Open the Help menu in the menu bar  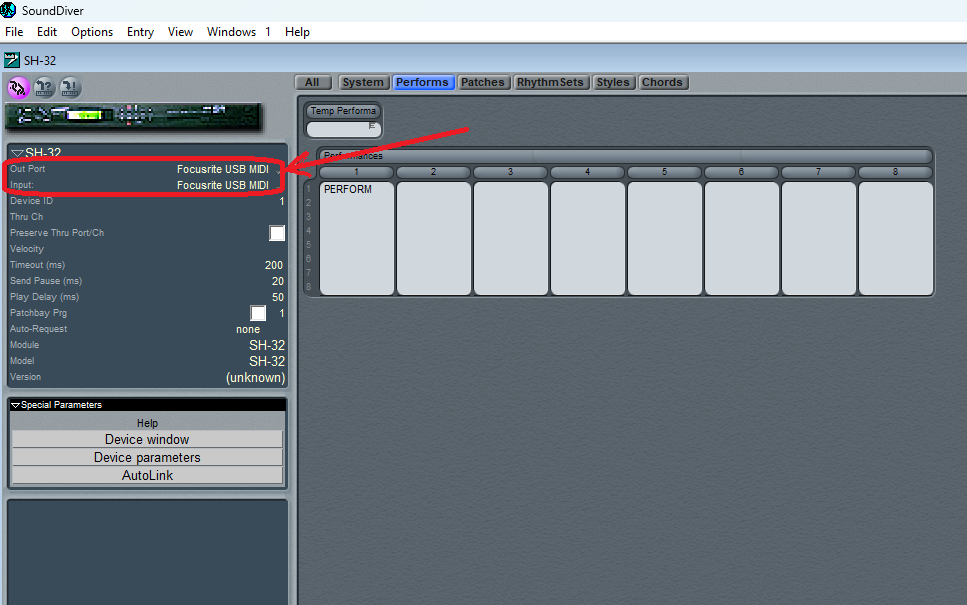297,32
